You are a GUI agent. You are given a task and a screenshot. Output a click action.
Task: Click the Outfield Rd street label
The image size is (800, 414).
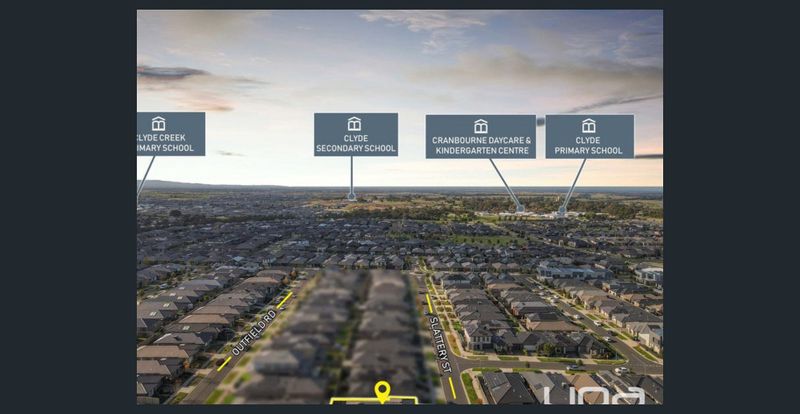(253, 333)
